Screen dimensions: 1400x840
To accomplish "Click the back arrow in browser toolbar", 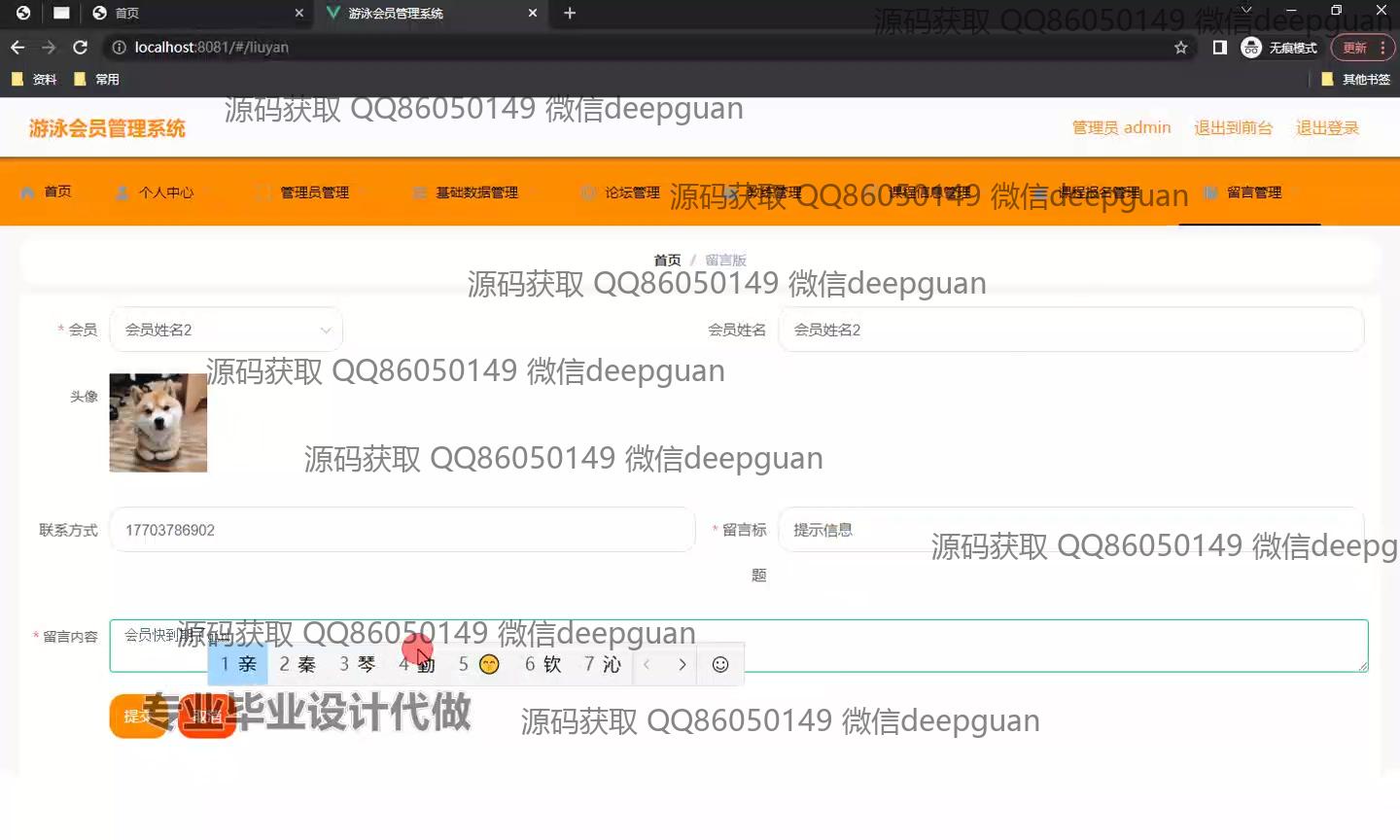I will click(17, 48).
